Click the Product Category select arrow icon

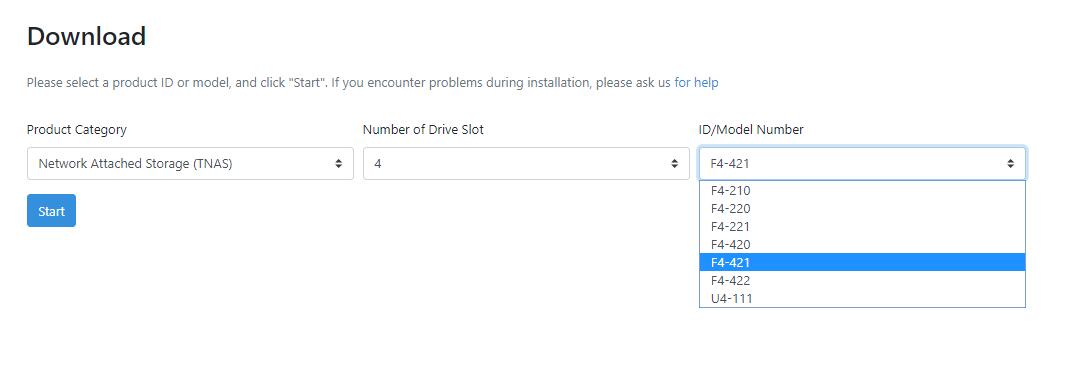tap(338, 163)
